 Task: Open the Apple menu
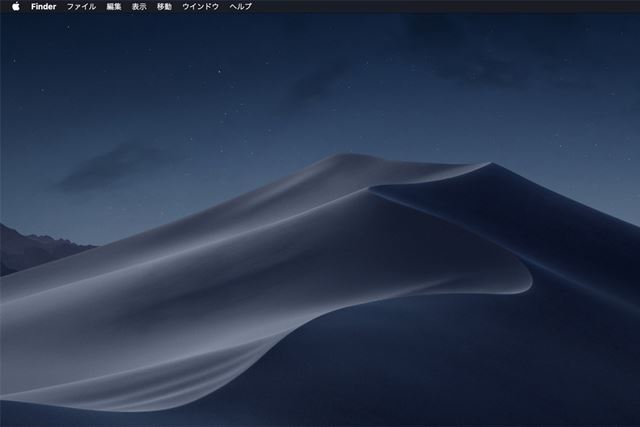tap(16, 6)
